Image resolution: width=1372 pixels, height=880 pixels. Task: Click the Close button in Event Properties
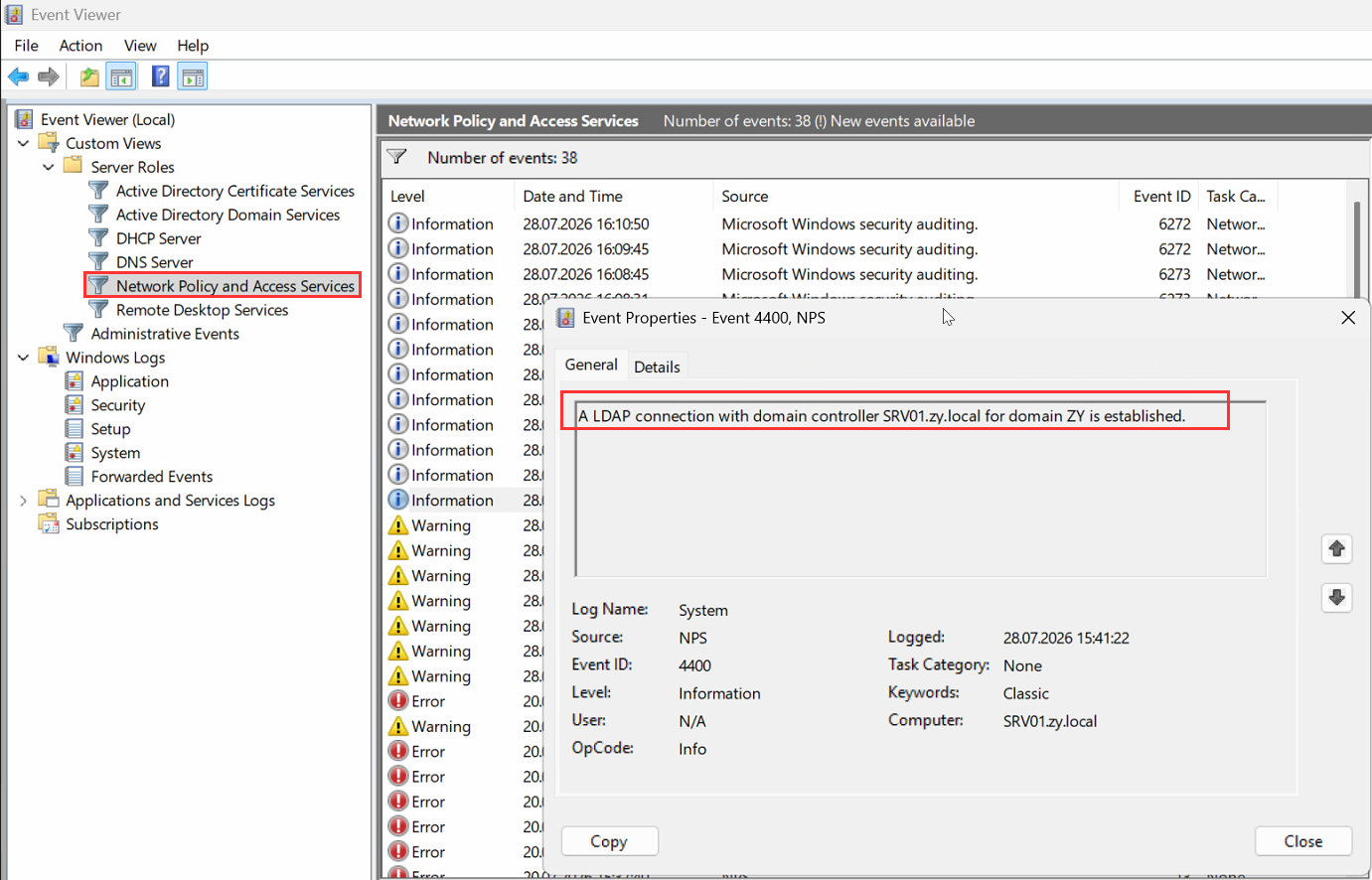[1302, 841]
